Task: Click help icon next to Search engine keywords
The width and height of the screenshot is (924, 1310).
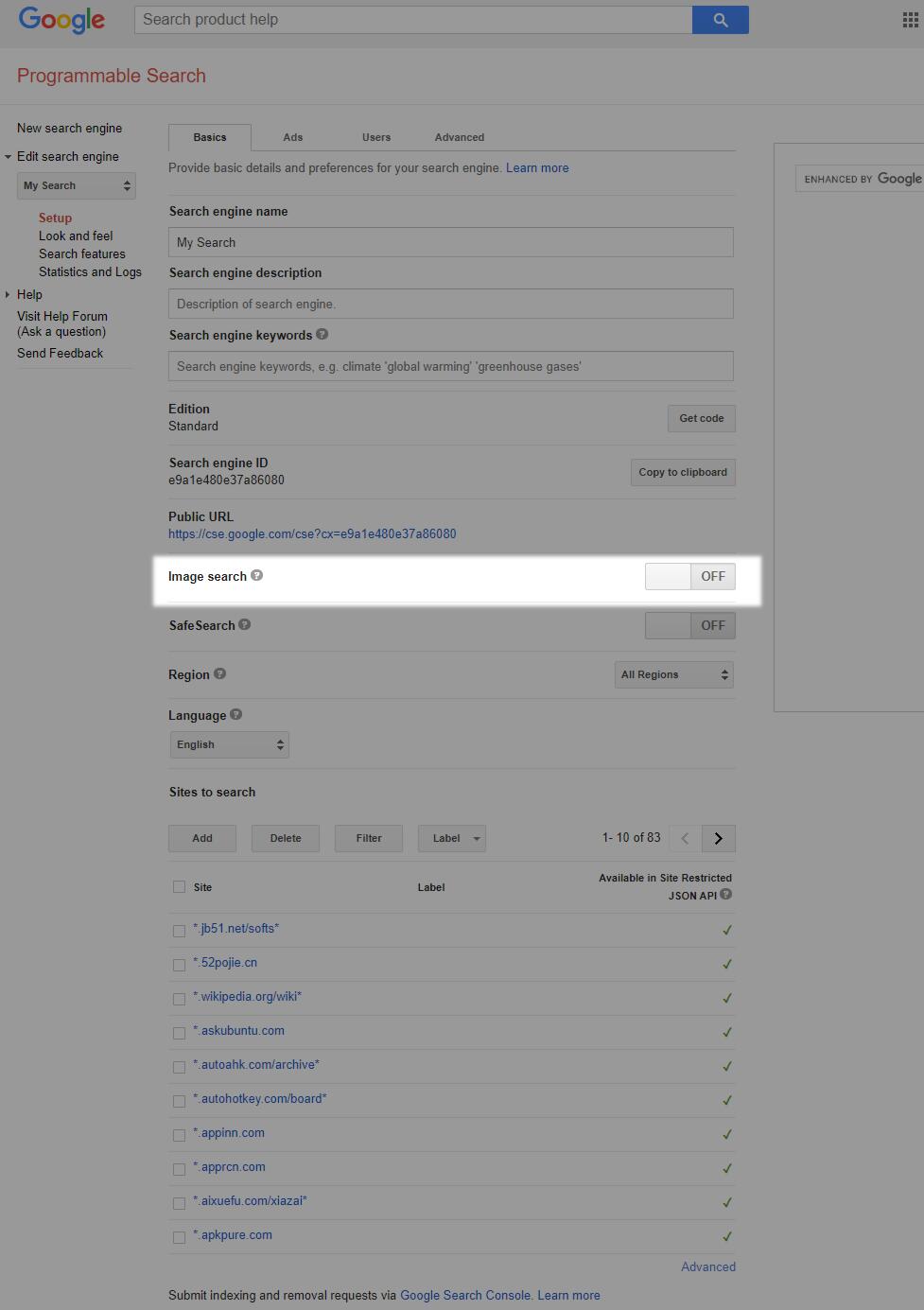Action: coord(323,334)
